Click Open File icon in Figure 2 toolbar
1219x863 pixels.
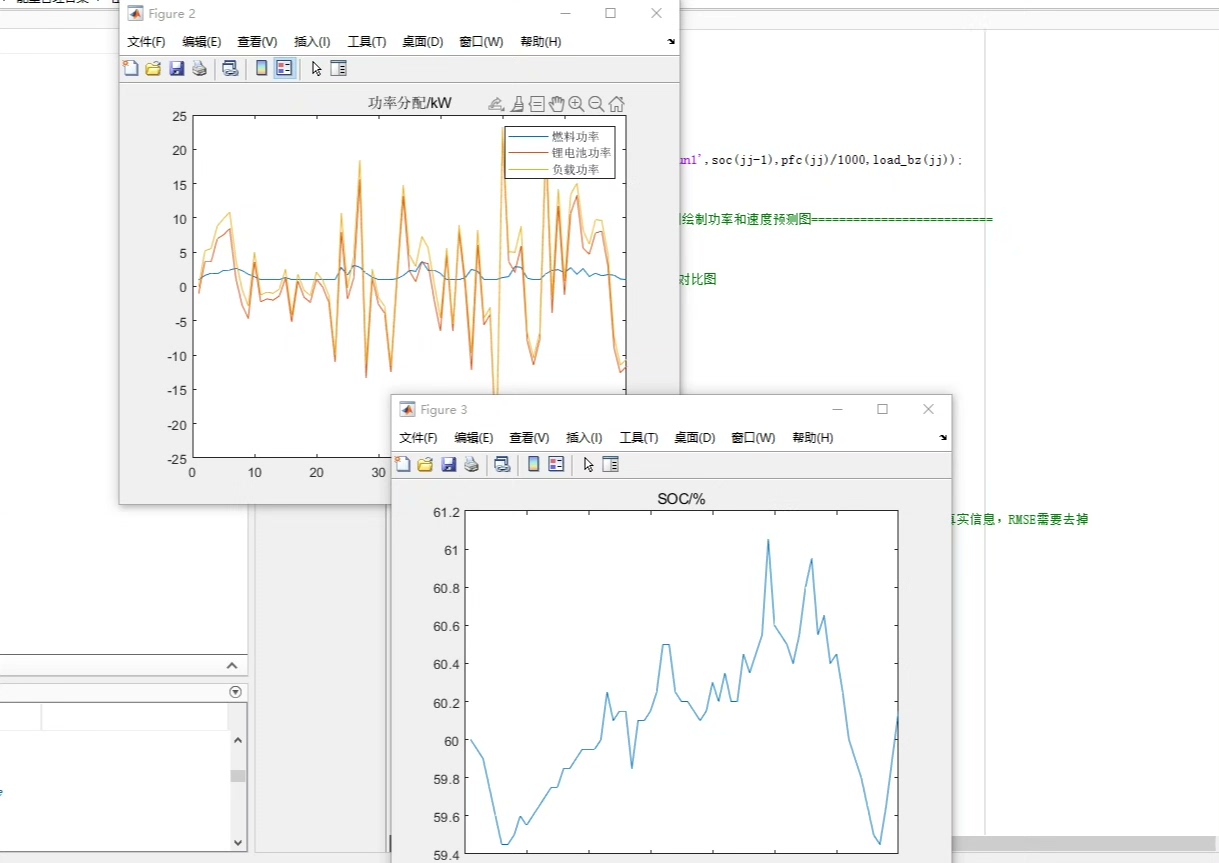153,68
